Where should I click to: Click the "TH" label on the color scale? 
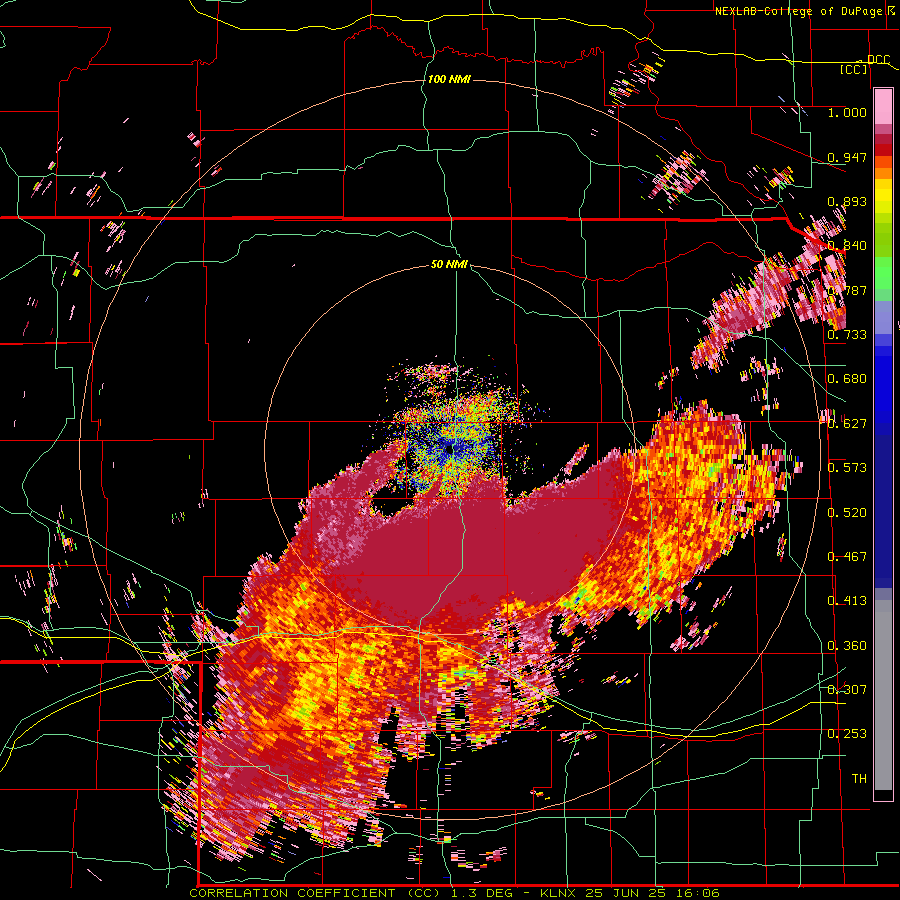click(859, 779)
